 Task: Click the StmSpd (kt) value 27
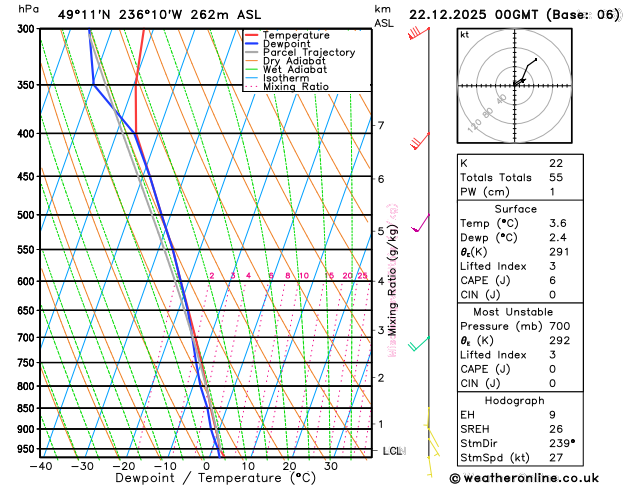(556, 458)
